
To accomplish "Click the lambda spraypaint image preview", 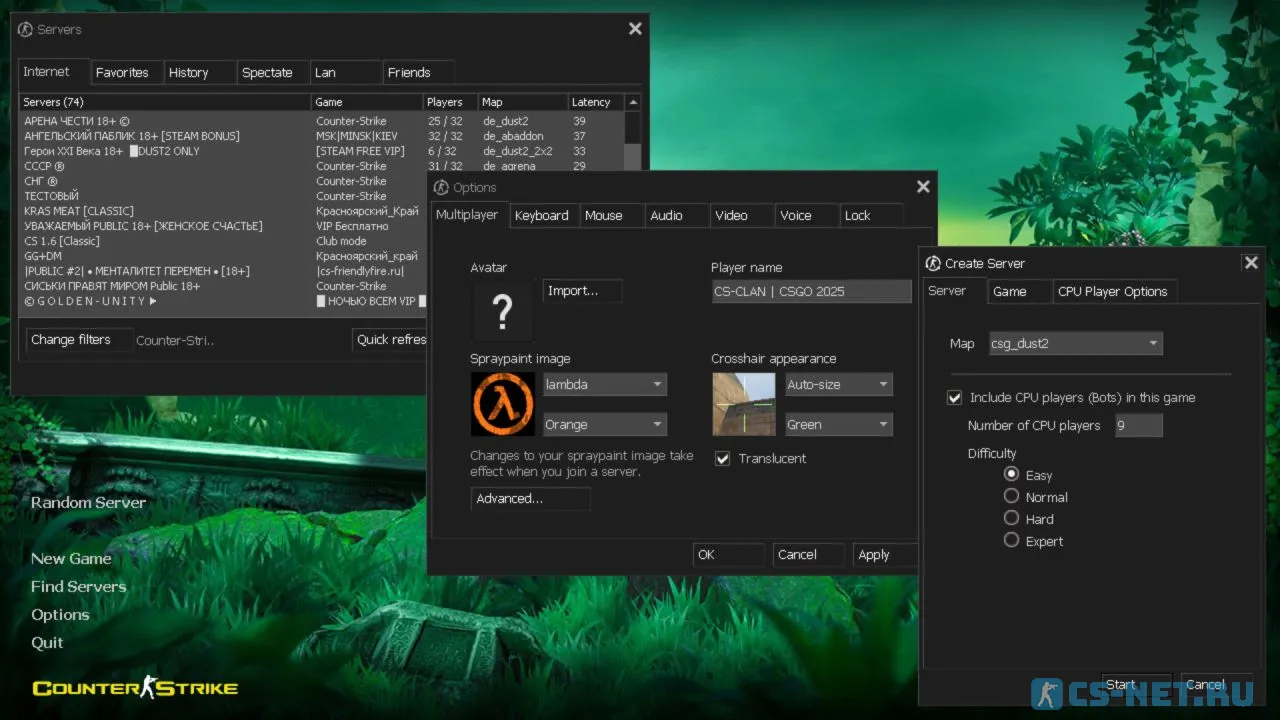I will (x=502, y=404).
